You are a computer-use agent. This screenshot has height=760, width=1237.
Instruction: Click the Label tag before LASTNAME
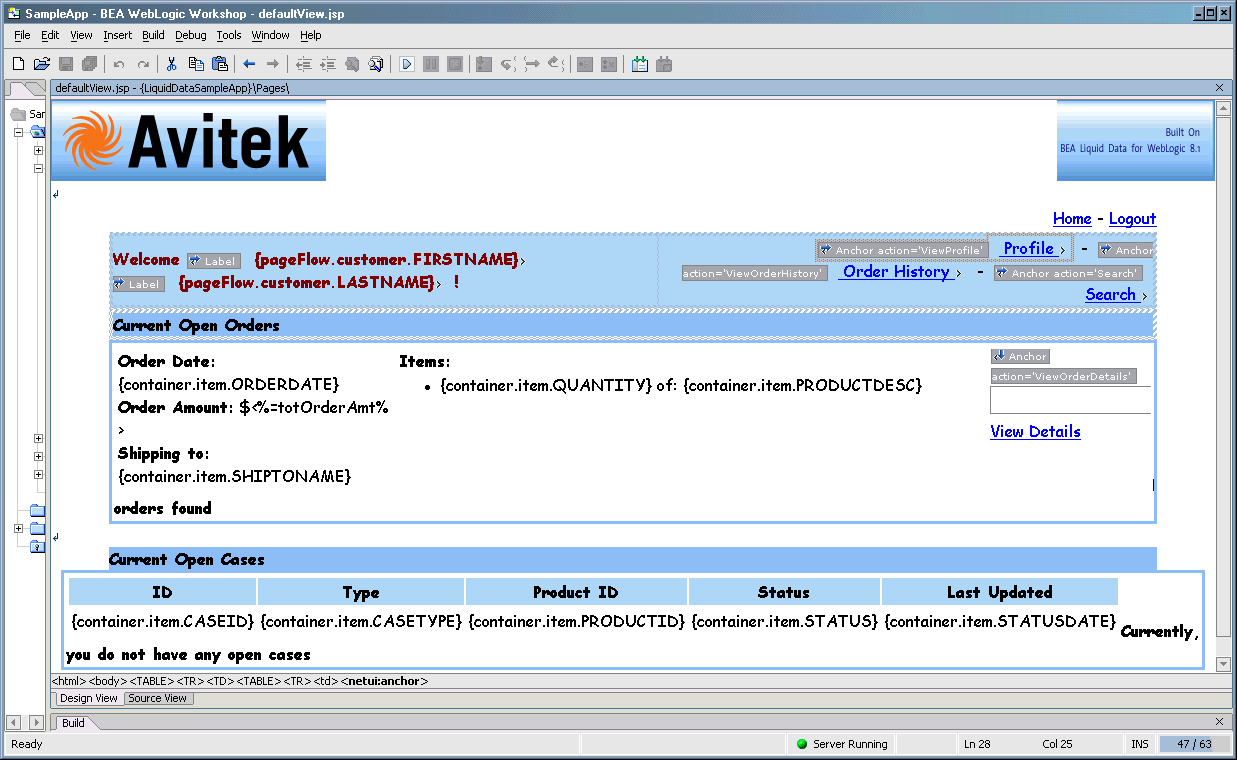[138, 284]
